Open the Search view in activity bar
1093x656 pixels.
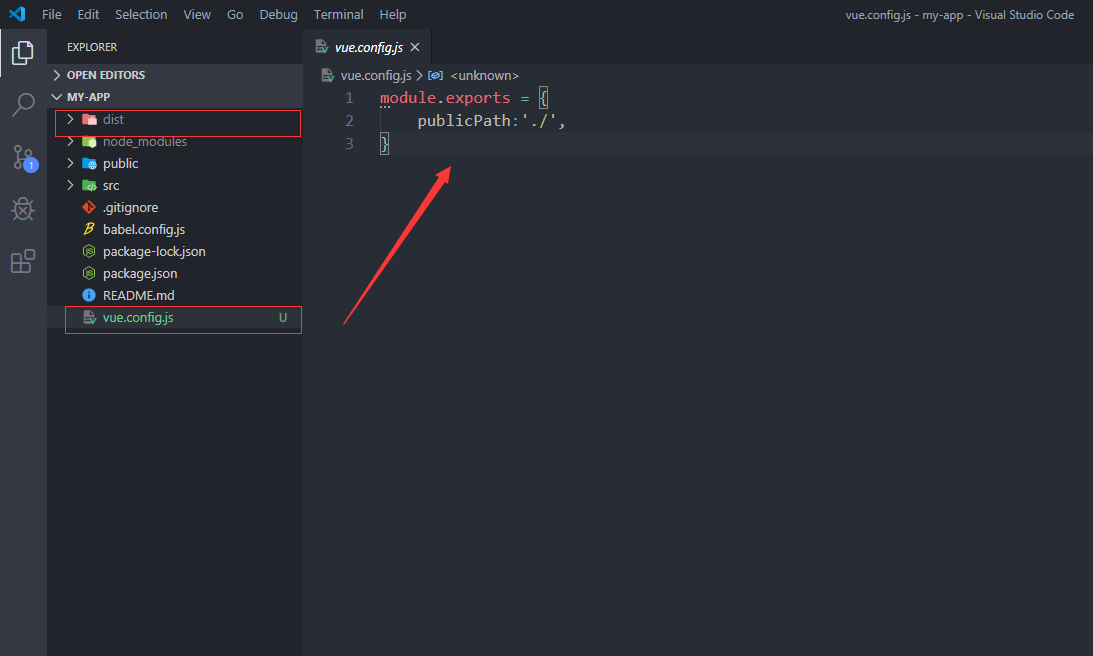(23, 105)
